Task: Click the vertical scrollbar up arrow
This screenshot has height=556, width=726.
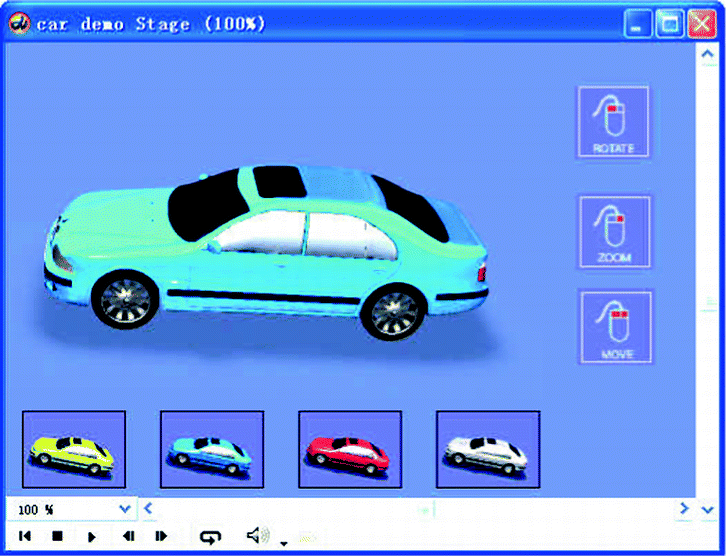Action: coord(707,54)
